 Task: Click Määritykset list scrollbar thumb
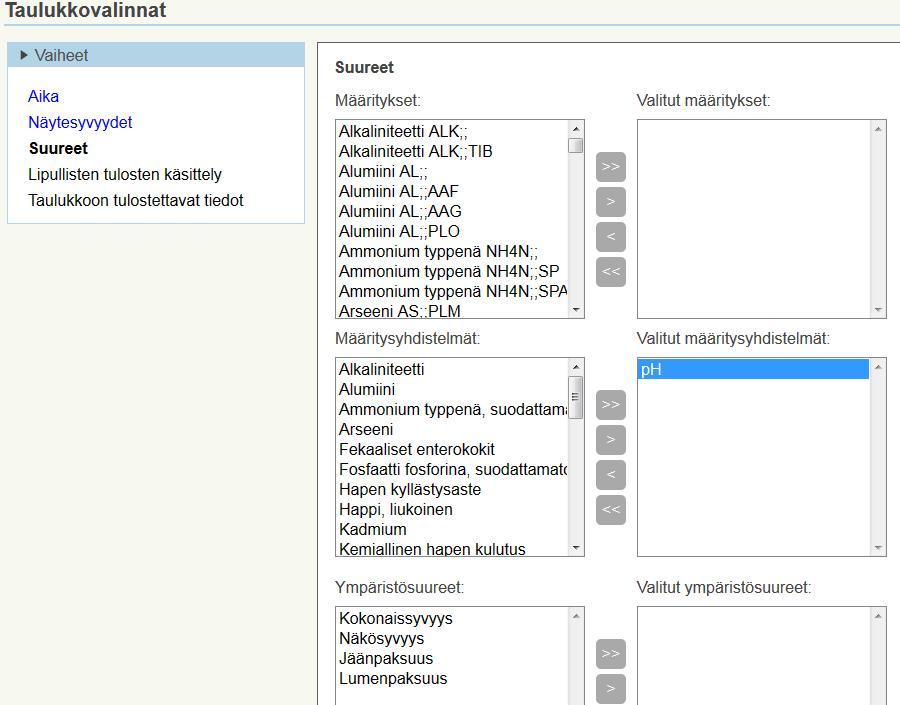point(576,145)
